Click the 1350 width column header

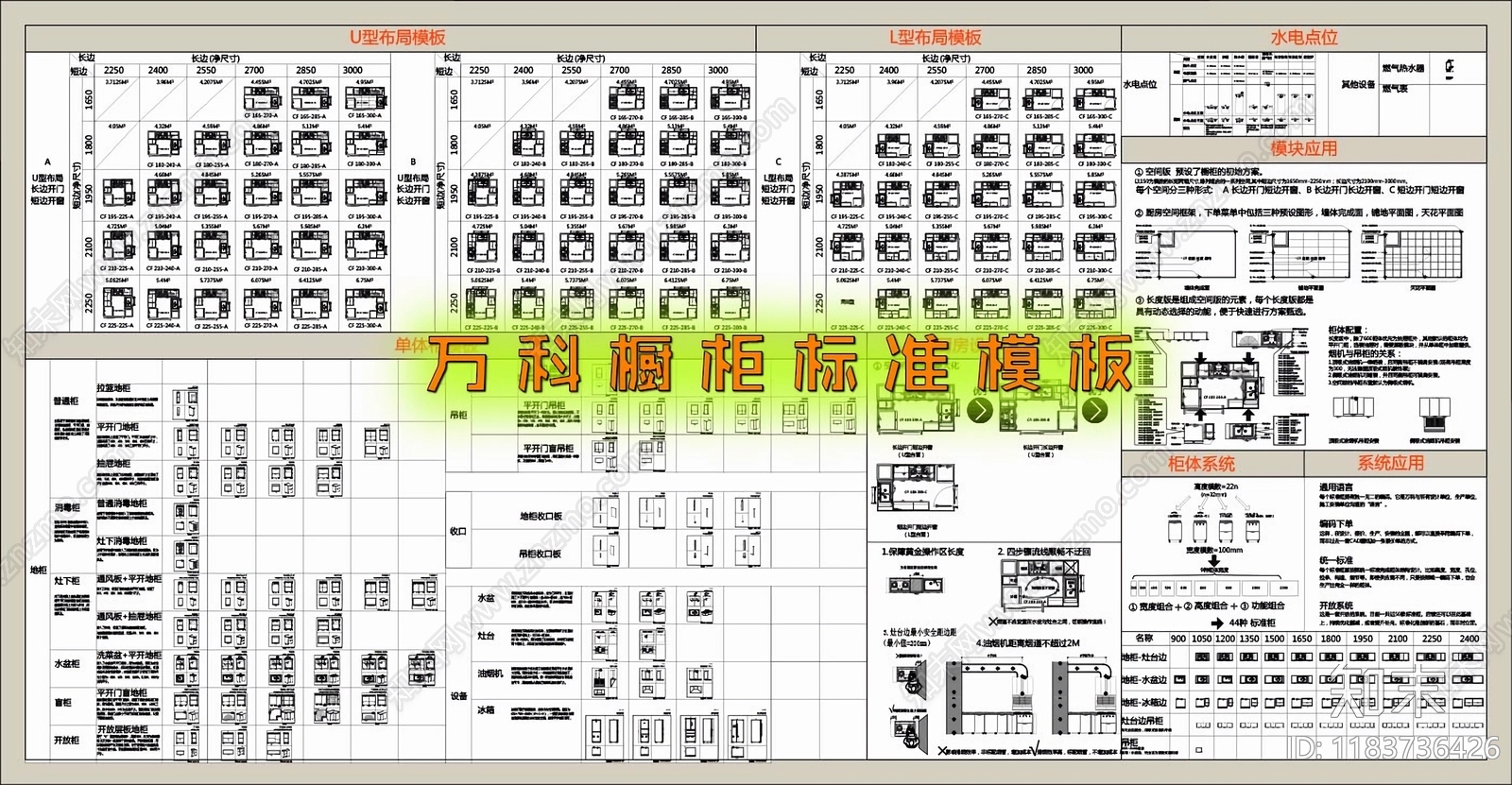click(x=1249, y=639)
